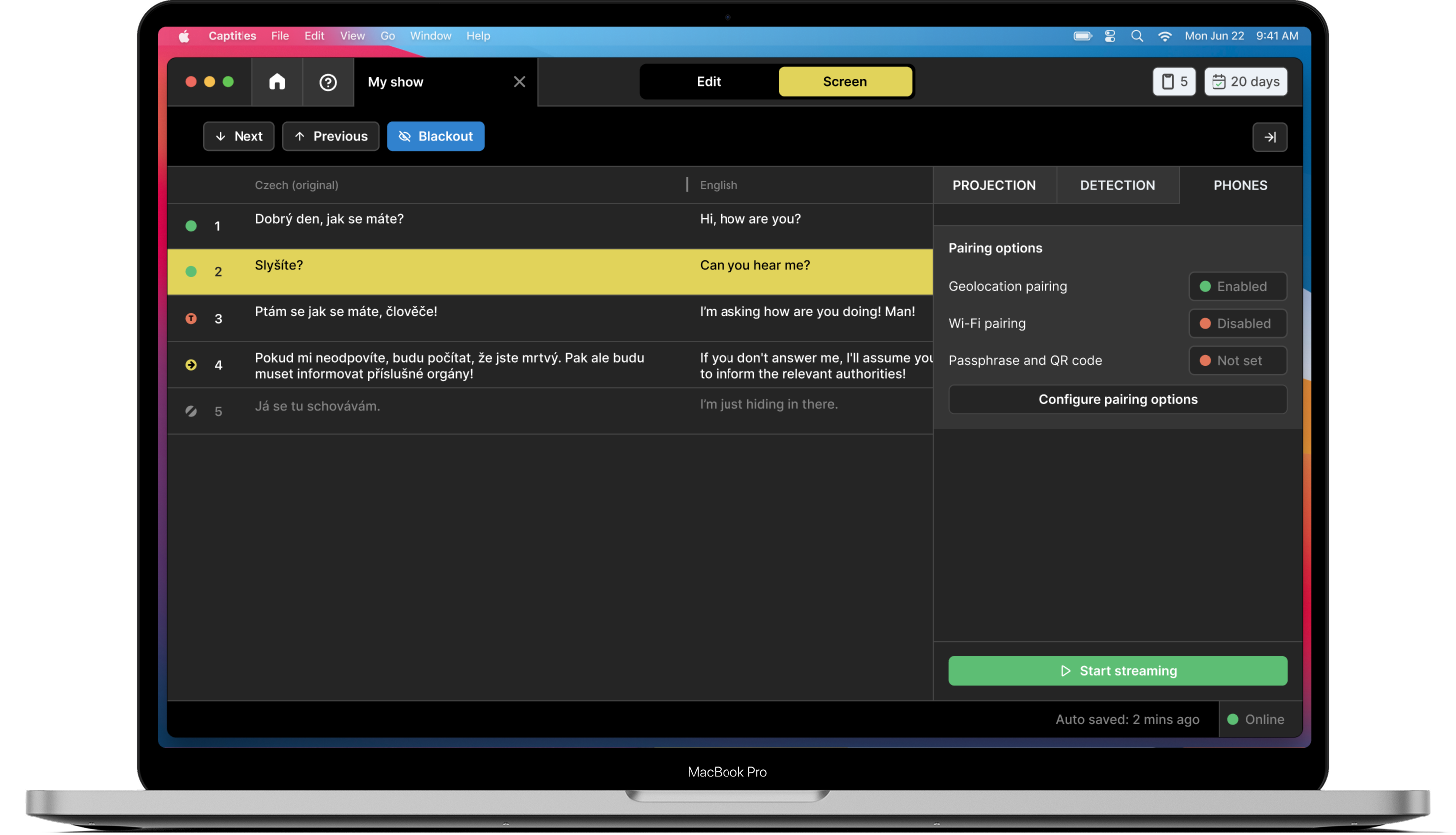Screen dimensions: 1456x835
Task: Open the 20 days calendar badge
Action: pyautogui.click(x=1245, y=82)
